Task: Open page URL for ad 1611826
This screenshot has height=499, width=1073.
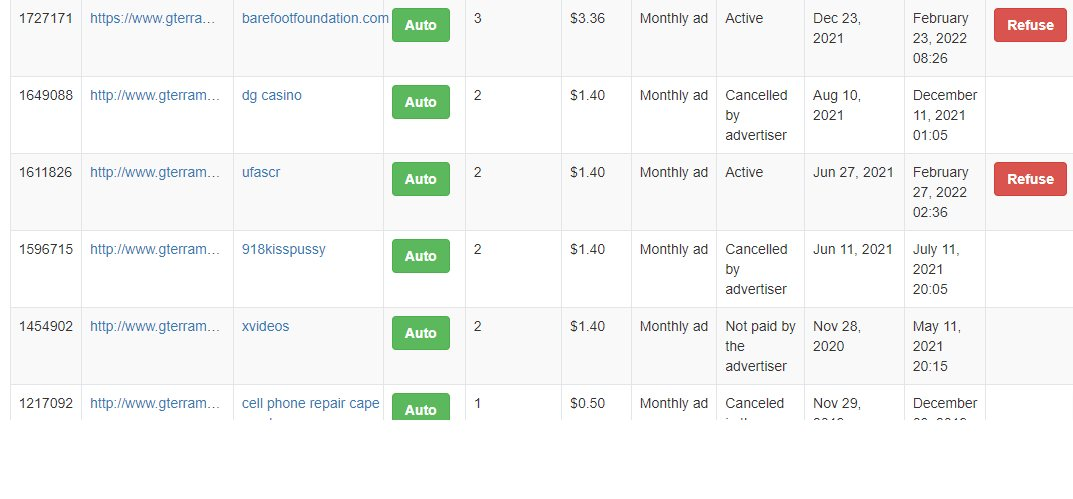Action: 154,172
